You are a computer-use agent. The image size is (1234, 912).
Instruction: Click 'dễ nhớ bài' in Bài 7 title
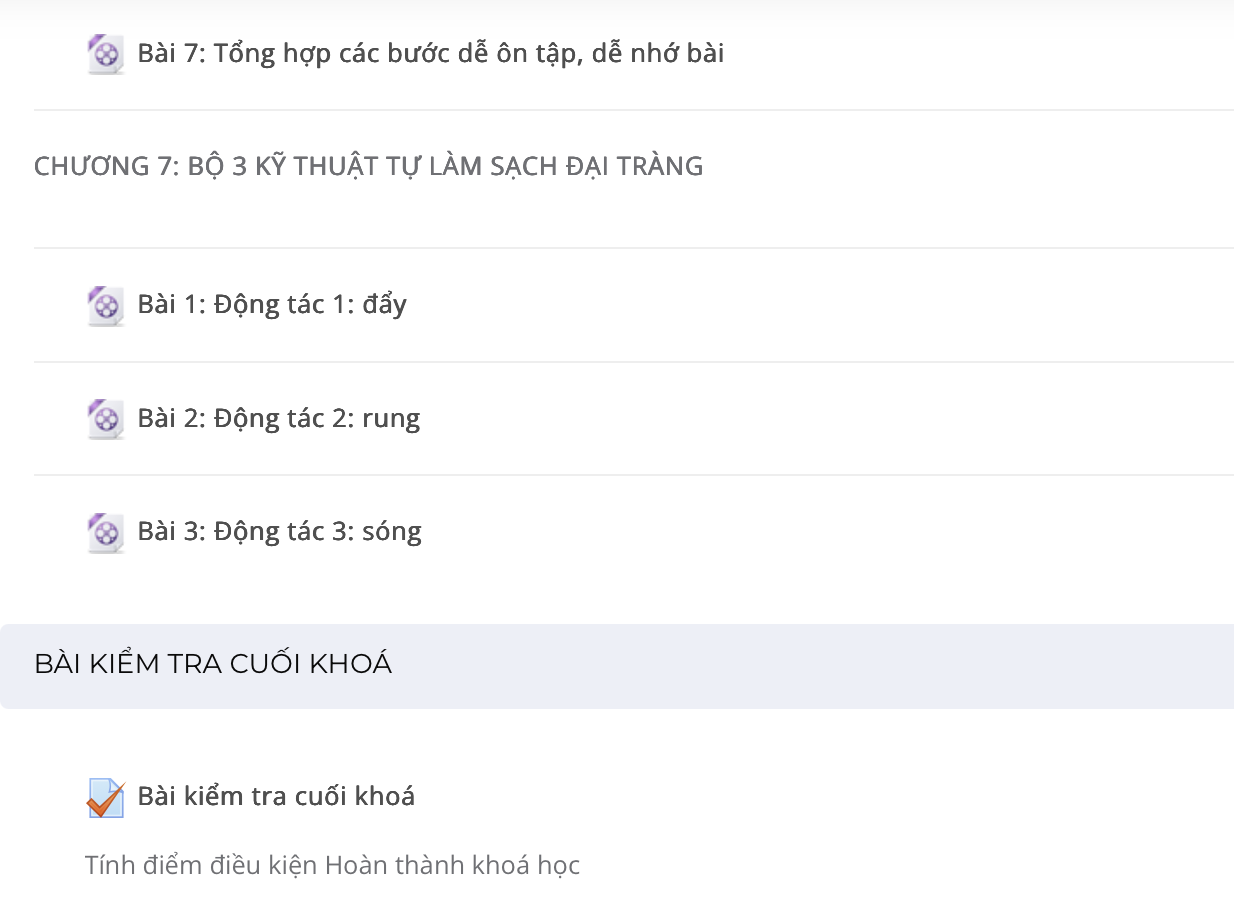coord(658,53)
